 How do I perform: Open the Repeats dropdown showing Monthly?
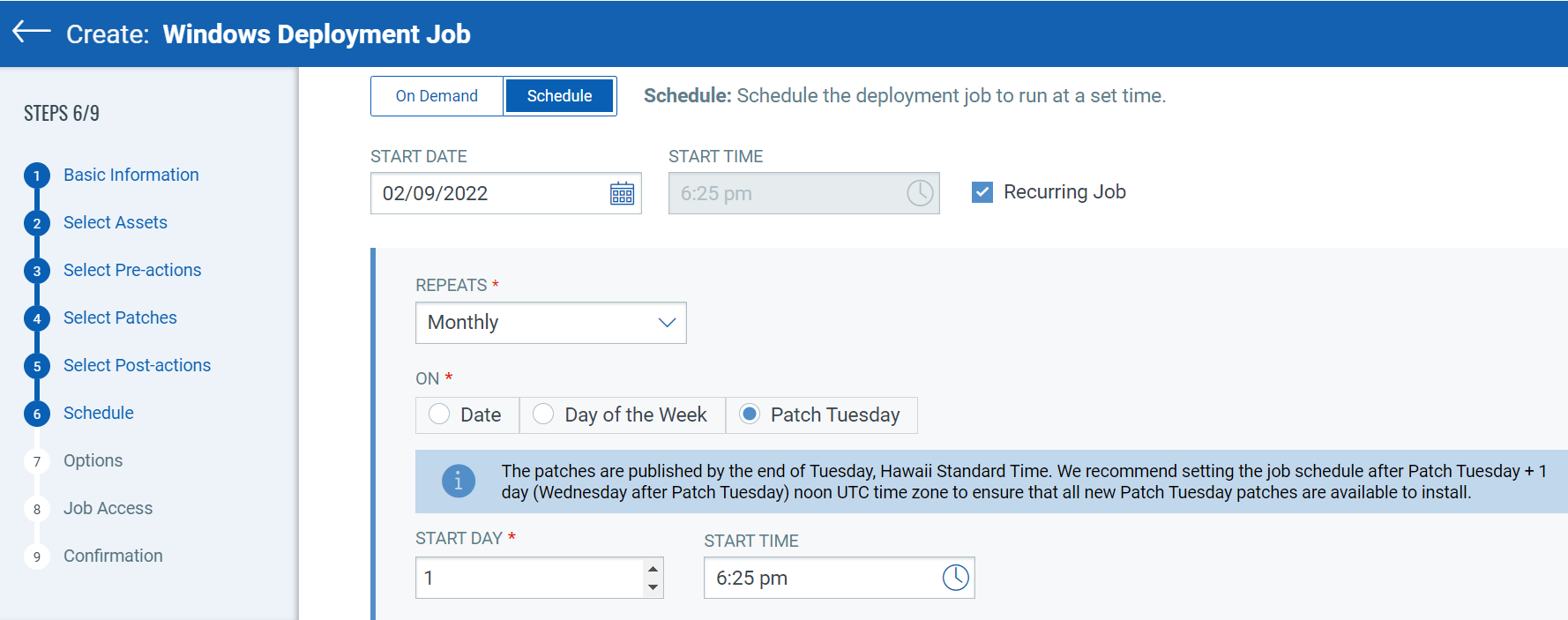click(x=550, y=323)
